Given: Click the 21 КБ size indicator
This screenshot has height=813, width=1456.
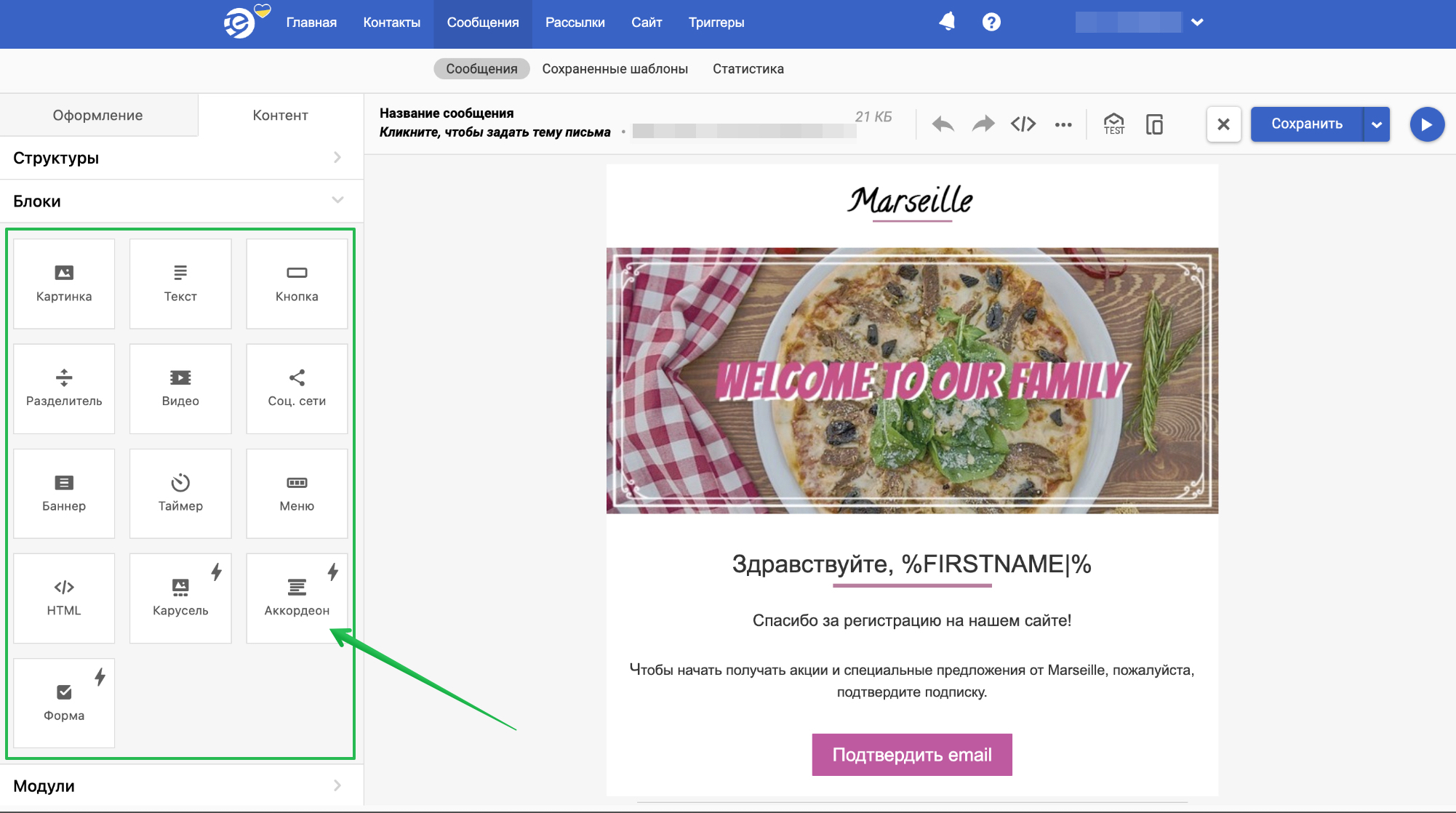Looking at the screenshot, I should pos(873,117).
